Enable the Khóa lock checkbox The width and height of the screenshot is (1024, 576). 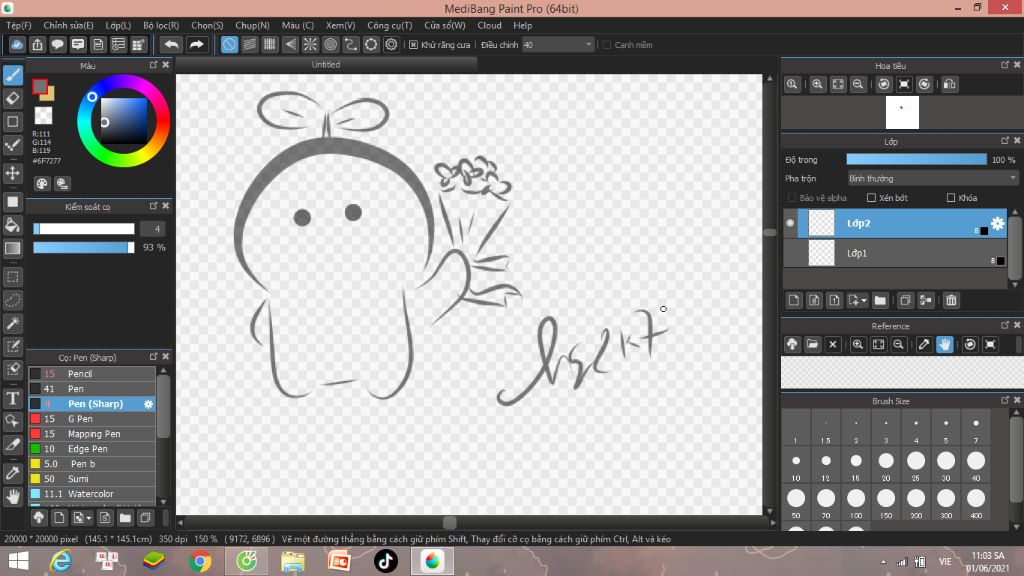951,198
